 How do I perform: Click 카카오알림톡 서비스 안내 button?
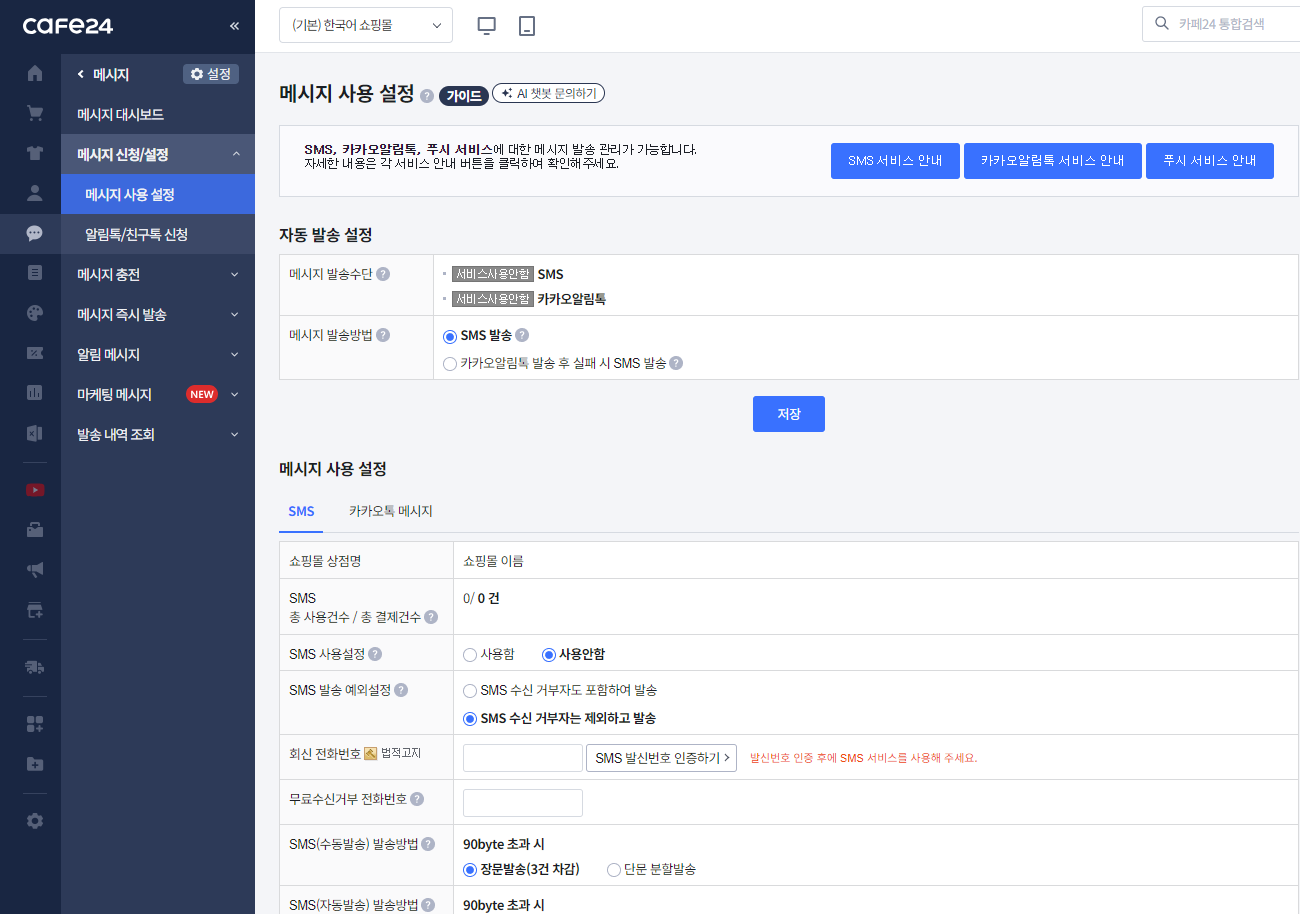[1053, 161]
